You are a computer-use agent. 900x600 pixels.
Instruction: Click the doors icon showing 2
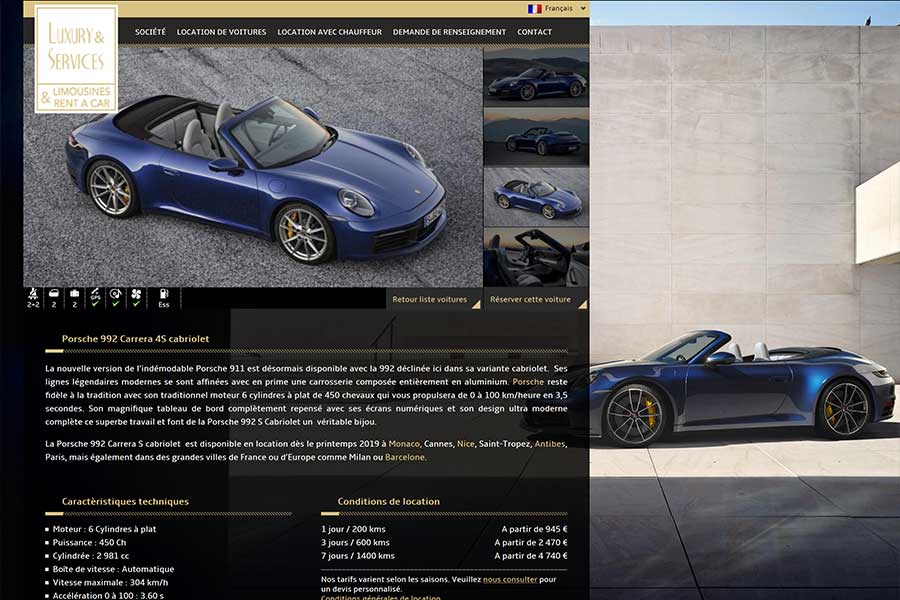tap(54, 298)
